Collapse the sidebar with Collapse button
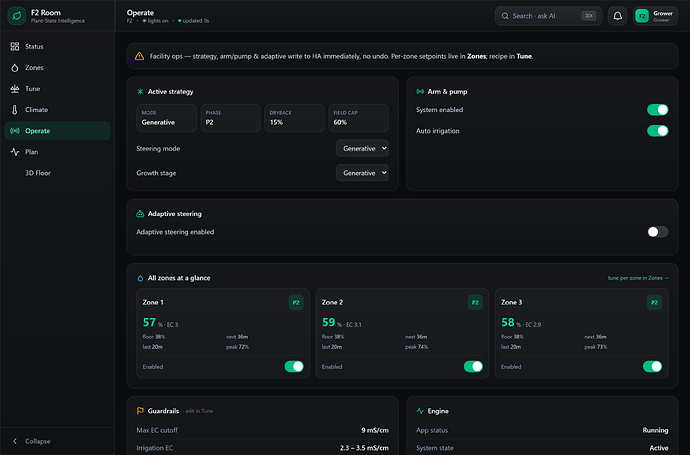Viewport: 690px width, 455px height. click(57, 441)
